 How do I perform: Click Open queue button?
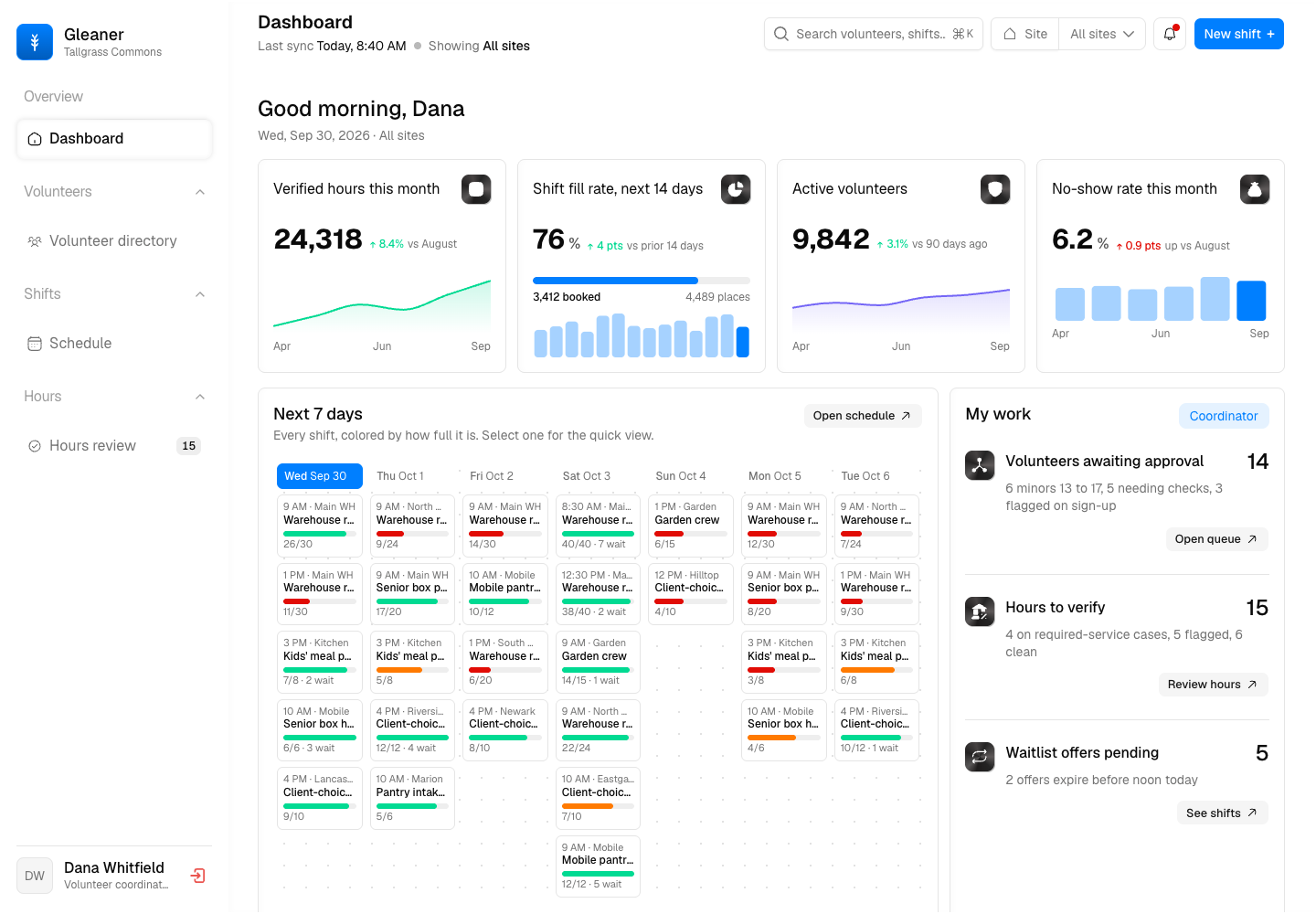pyautogui.click(x=1216, y=539)
